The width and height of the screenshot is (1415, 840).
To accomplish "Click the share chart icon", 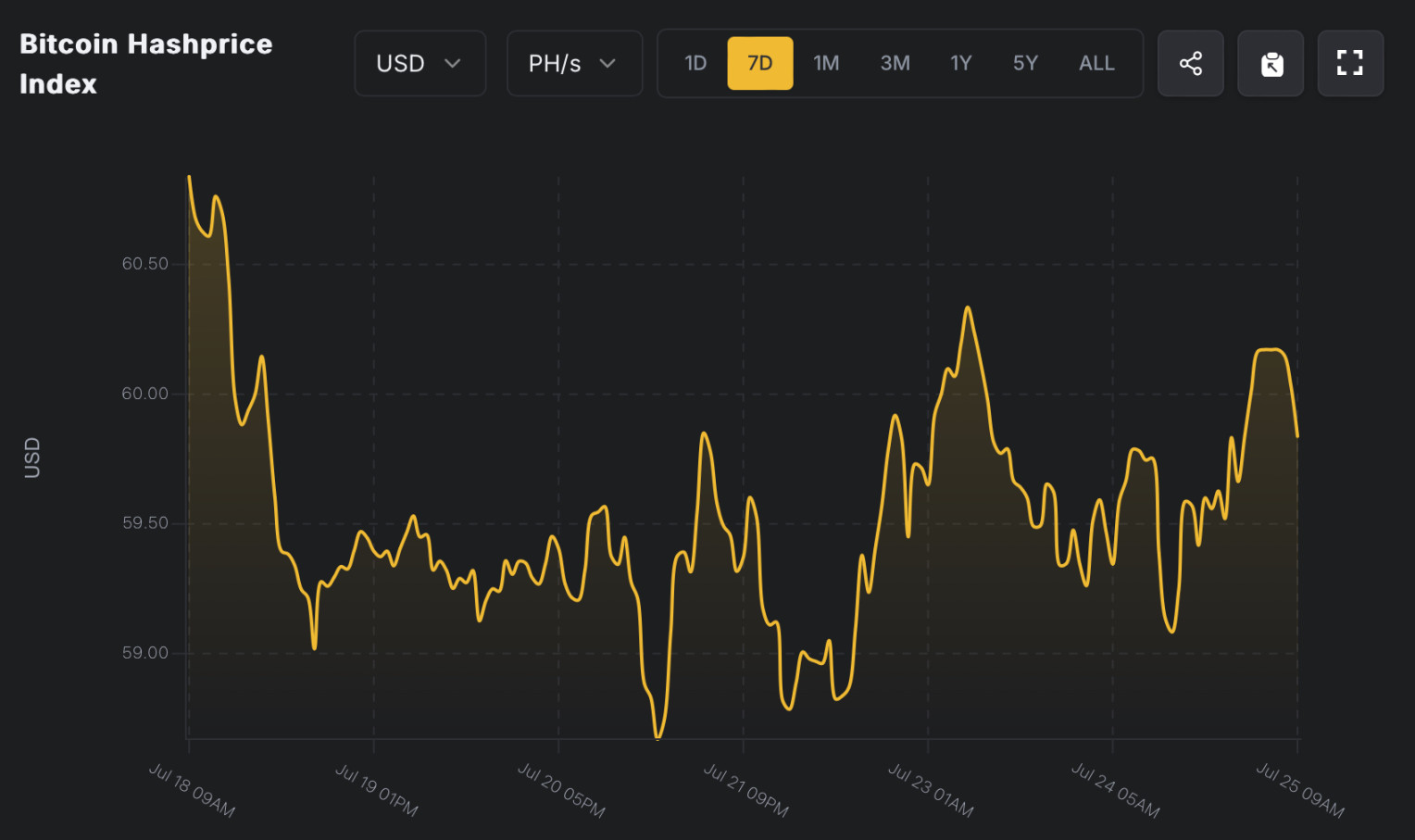I will coord(1190,63).
